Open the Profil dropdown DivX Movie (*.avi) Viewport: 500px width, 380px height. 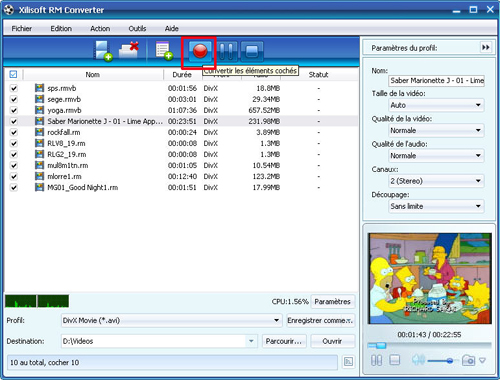click(171, 320)
